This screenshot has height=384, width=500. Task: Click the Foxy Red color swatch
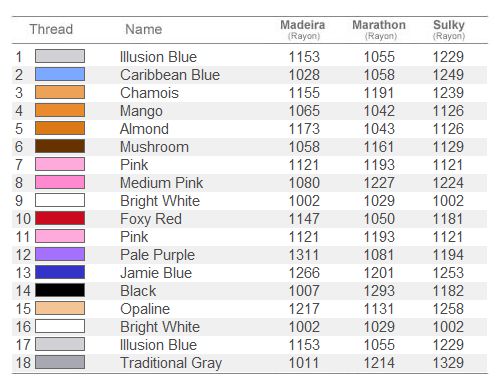60,218
